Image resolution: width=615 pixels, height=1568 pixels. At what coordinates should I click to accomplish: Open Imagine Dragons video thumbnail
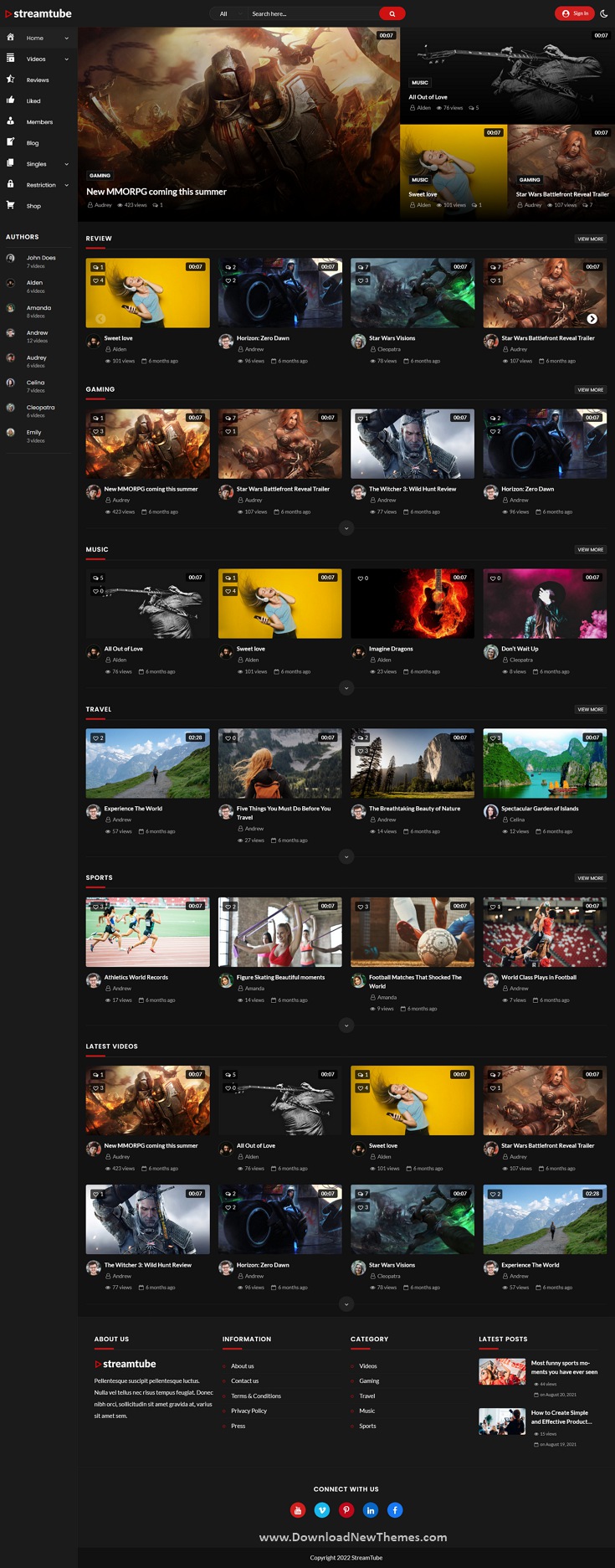413,604
